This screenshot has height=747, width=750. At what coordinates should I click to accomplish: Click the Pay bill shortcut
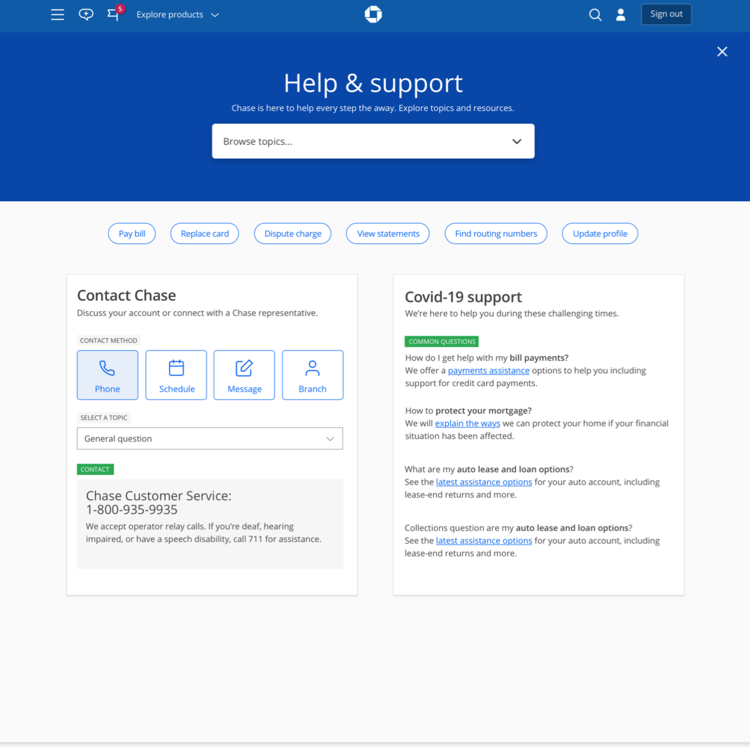[x=132, y=234]
